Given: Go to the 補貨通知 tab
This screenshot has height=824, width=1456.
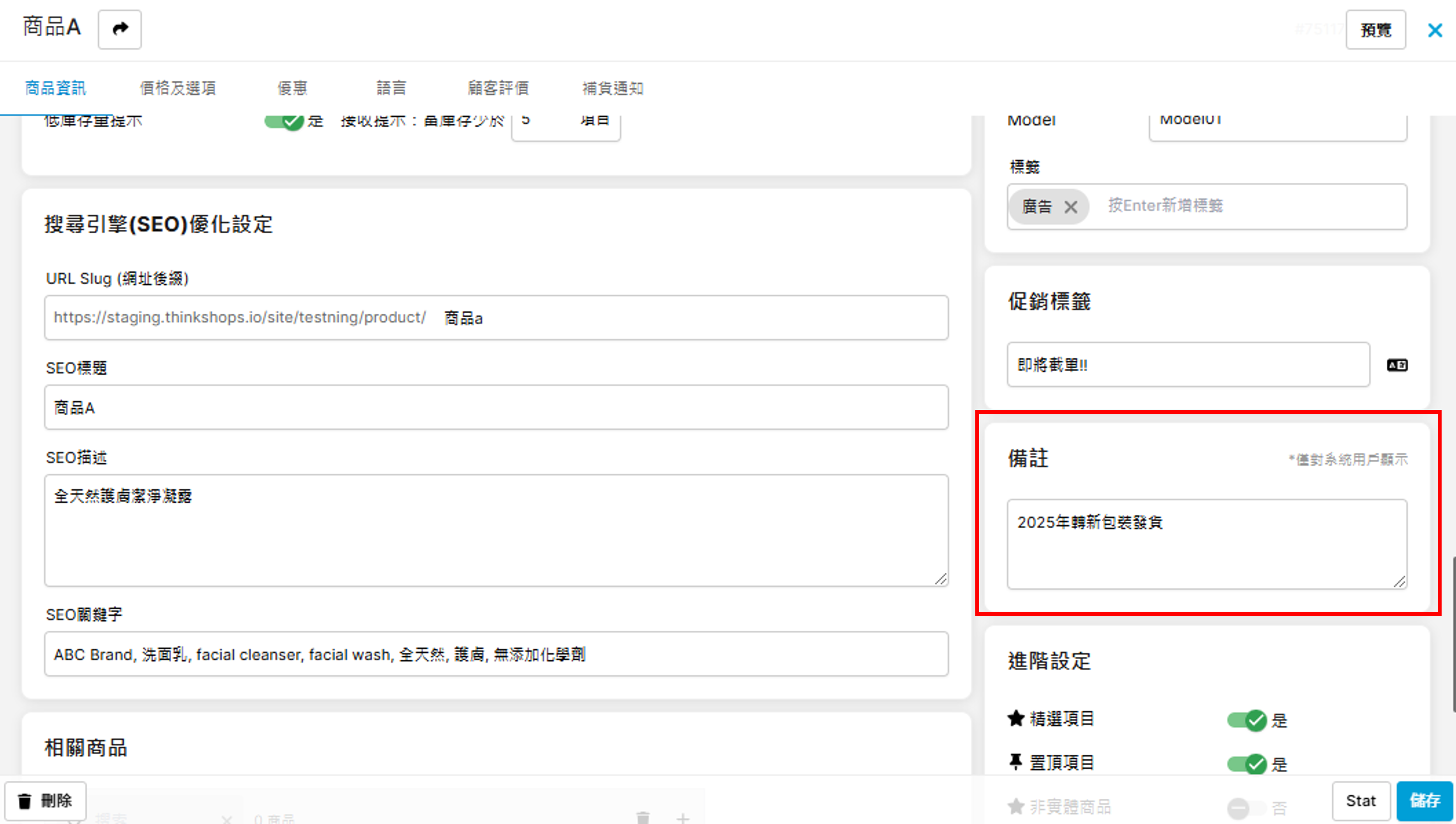Looking at the screenshot, I should (x=613, y=88).
